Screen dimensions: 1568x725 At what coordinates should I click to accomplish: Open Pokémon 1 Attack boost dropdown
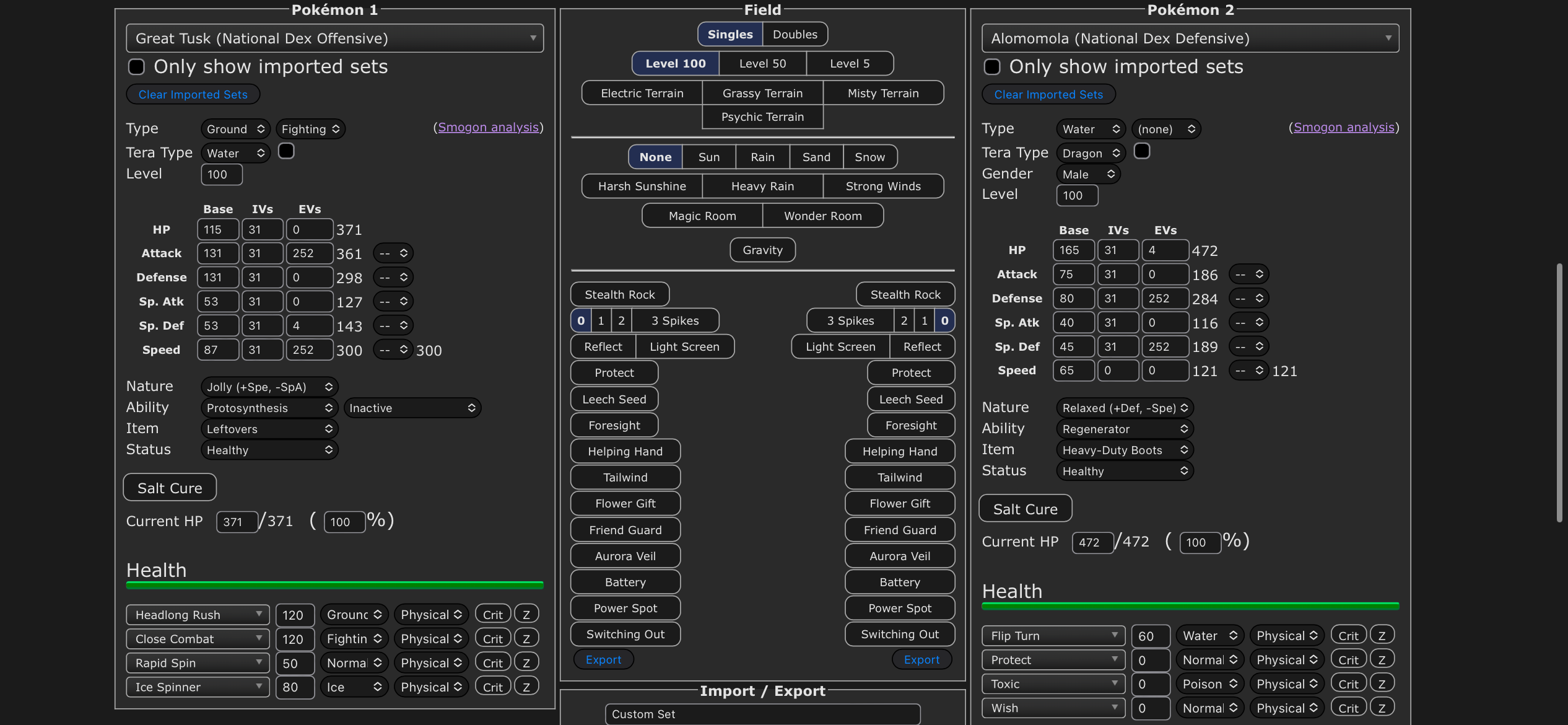393,253
